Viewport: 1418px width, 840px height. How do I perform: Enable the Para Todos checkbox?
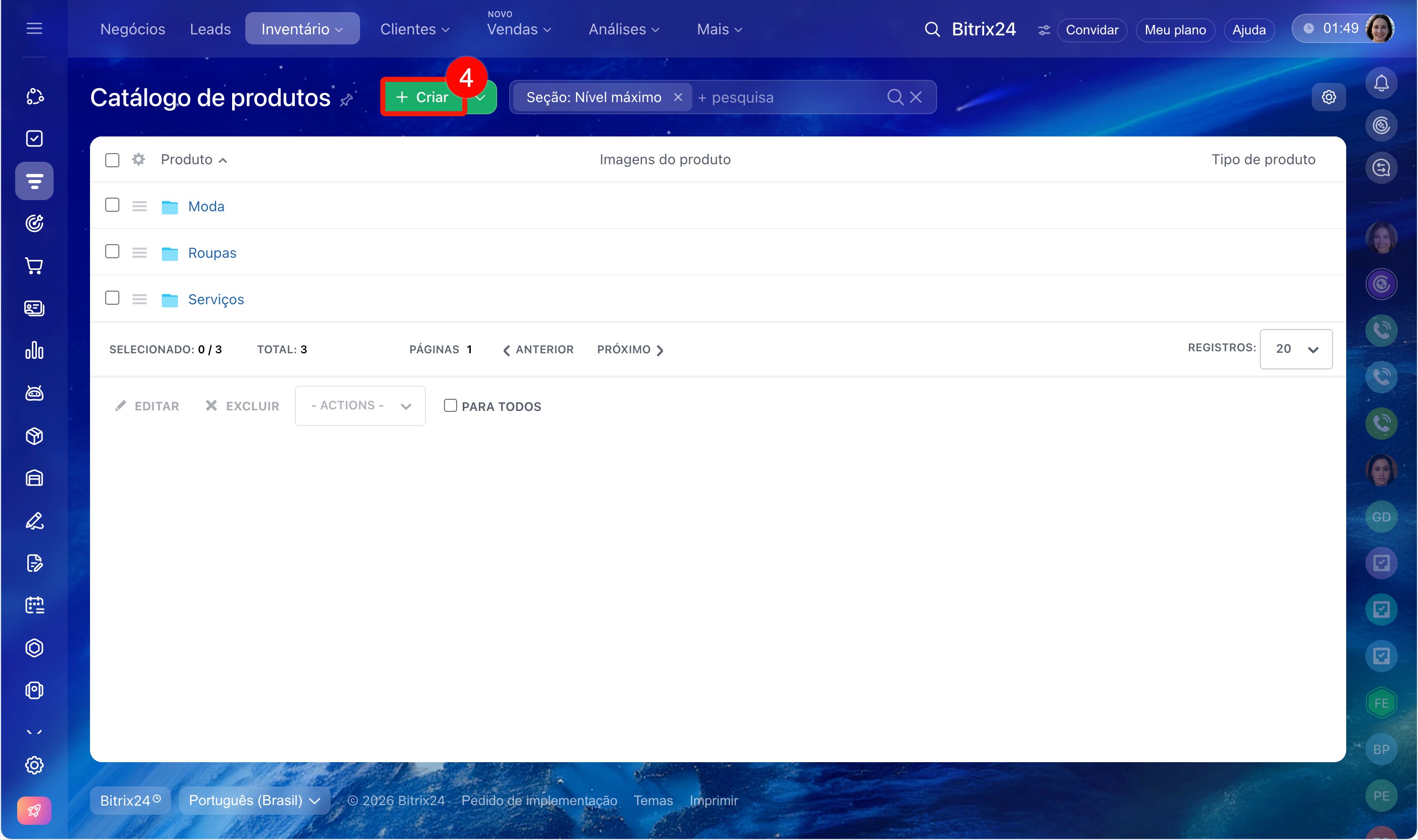click(450, 405)
